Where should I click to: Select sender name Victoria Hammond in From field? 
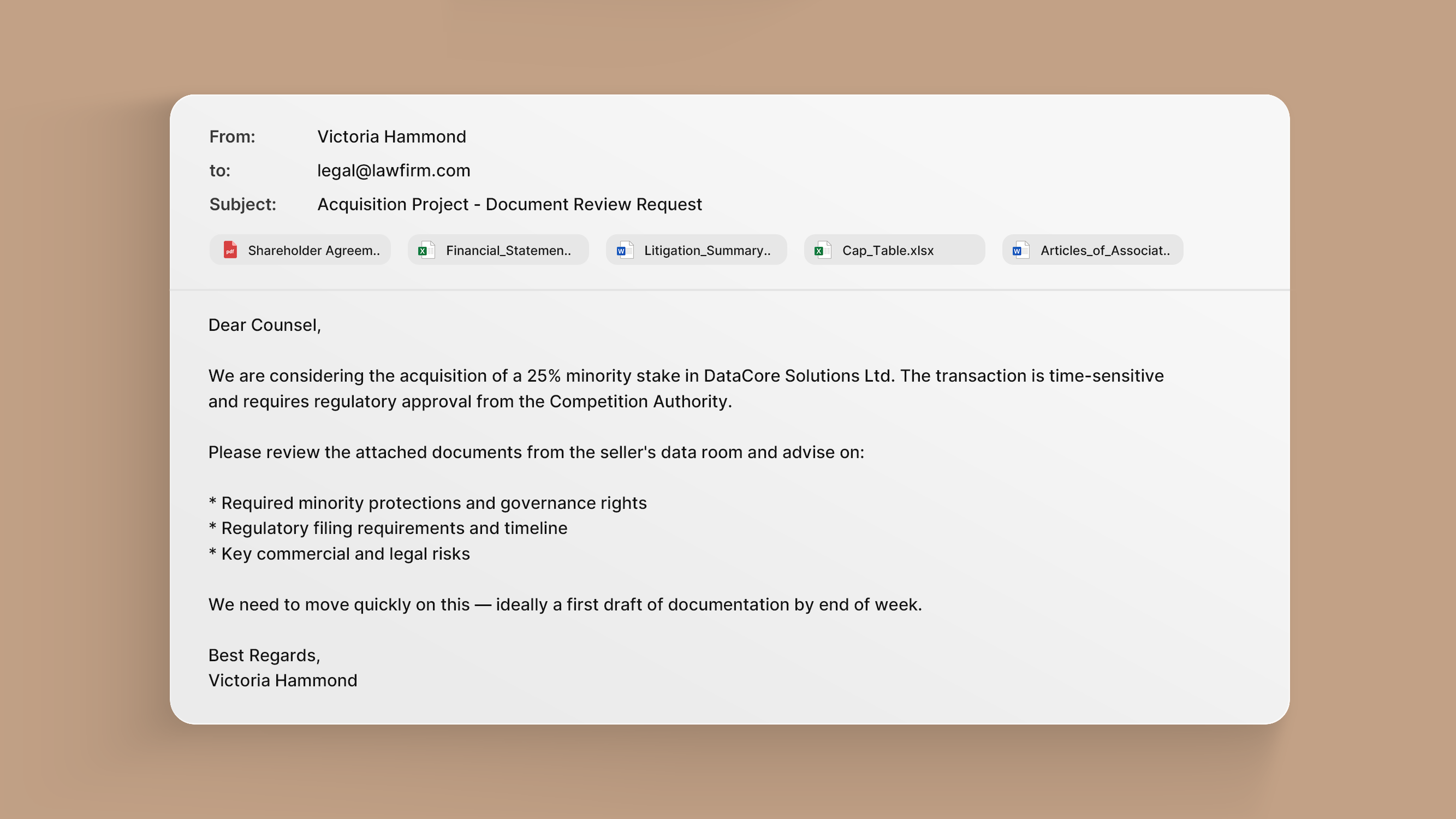point(391,137)
